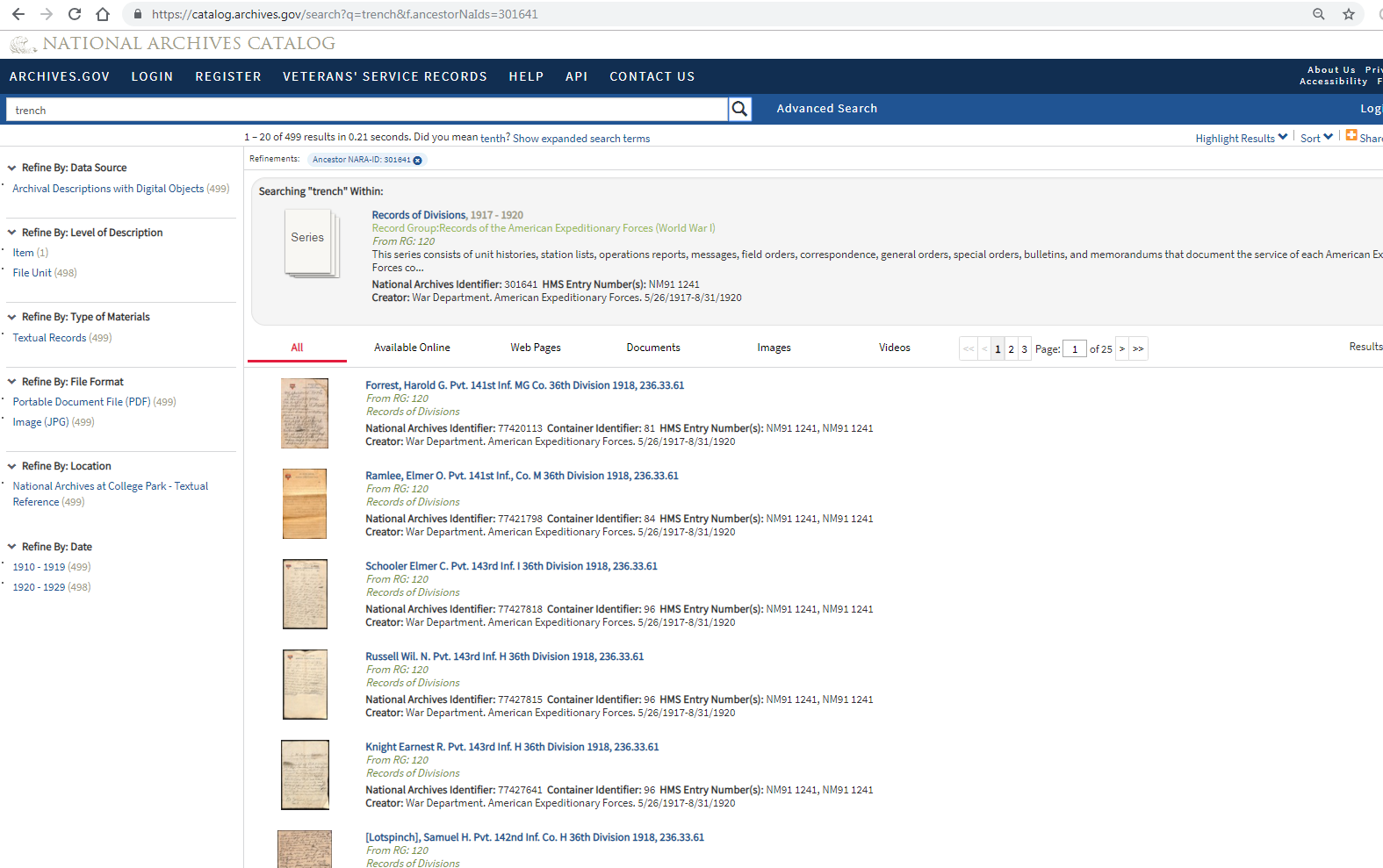The height and width of the screenshot is (868, 1383).
Task: Filter by date range 1920 - 1929
Action: coord(39,587)
